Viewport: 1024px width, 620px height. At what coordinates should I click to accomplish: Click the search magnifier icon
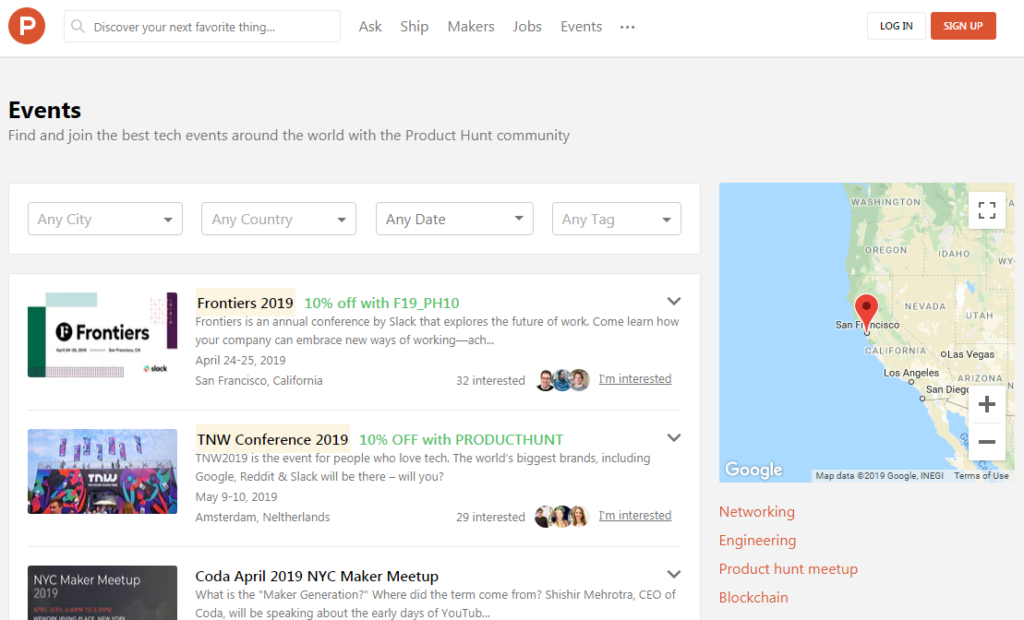coord(78,27)
